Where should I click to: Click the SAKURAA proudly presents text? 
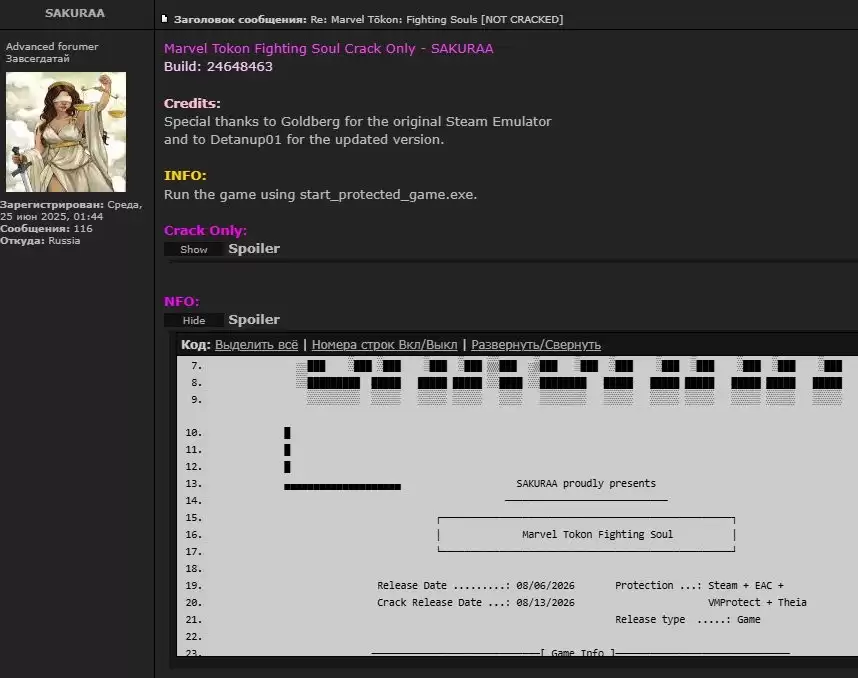point(585,483)
